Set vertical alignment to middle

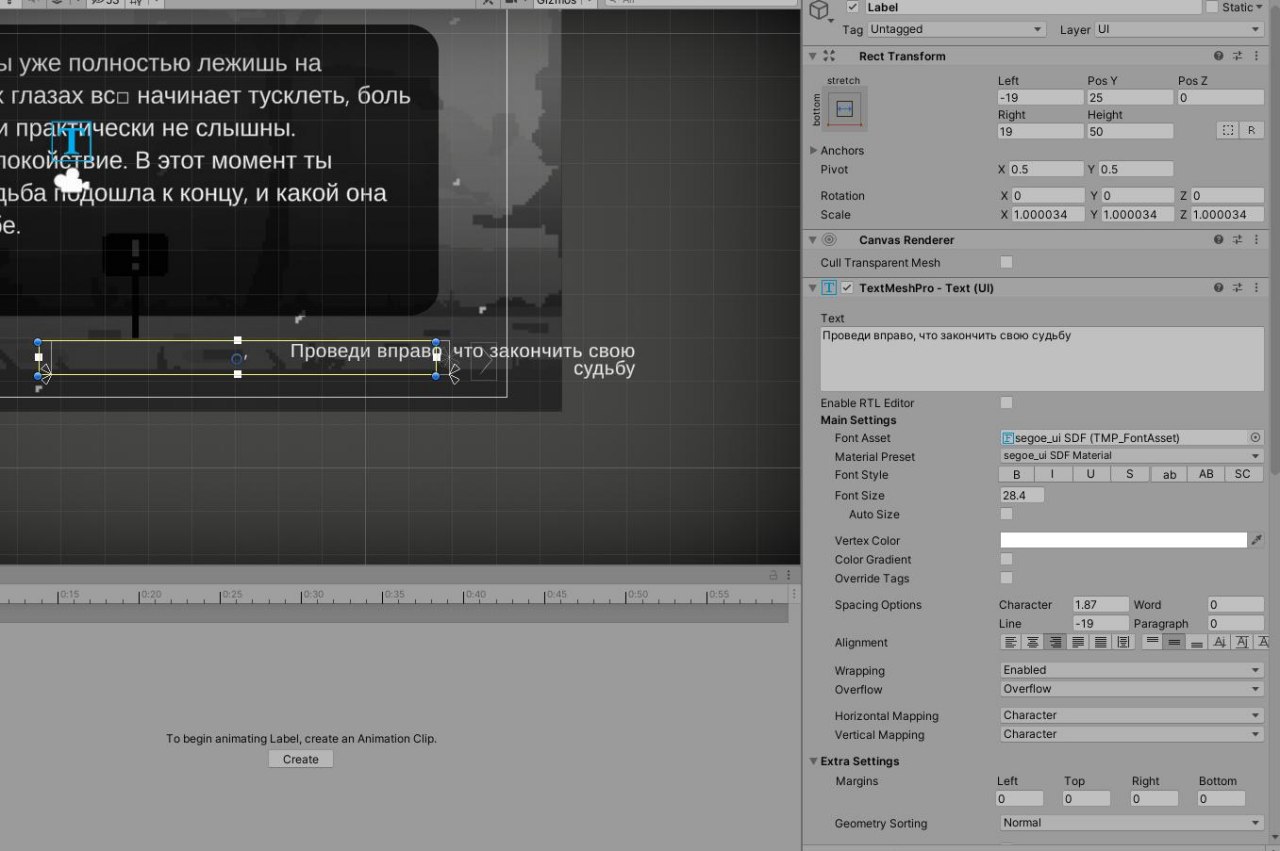coord(1175,642)
